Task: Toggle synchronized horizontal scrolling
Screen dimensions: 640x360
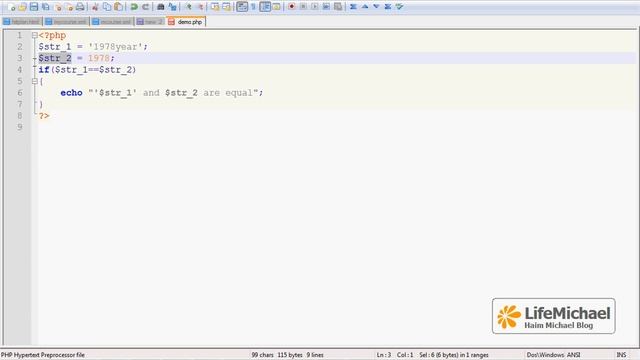Action: [x=227, y=7]
